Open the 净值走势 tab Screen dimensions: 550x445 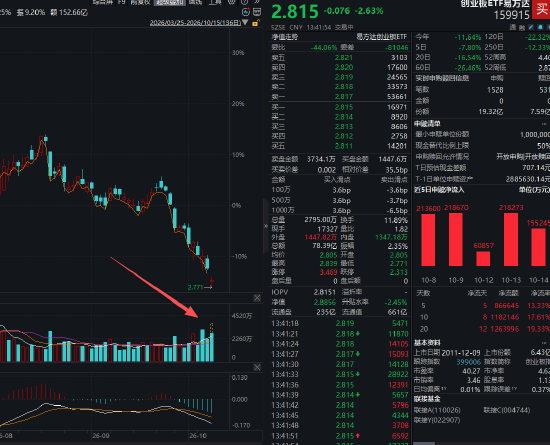tap(284, 37)
